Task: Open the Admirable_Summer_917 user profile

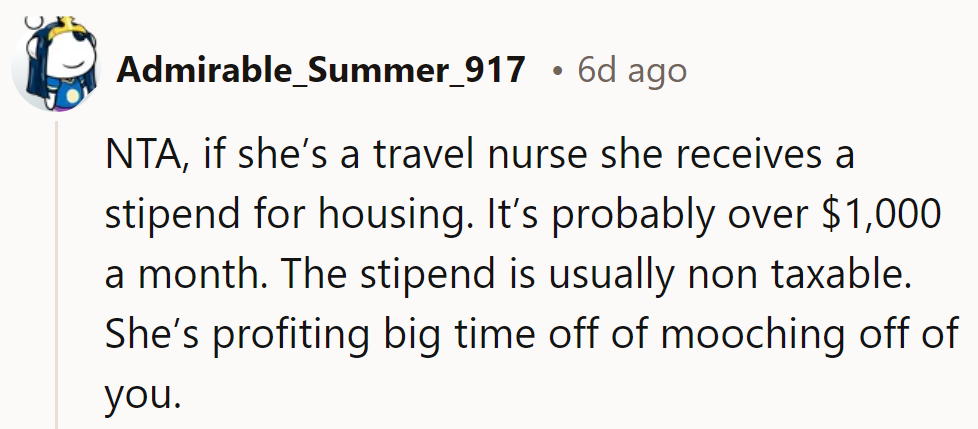Action: click(x=320, y=71)
